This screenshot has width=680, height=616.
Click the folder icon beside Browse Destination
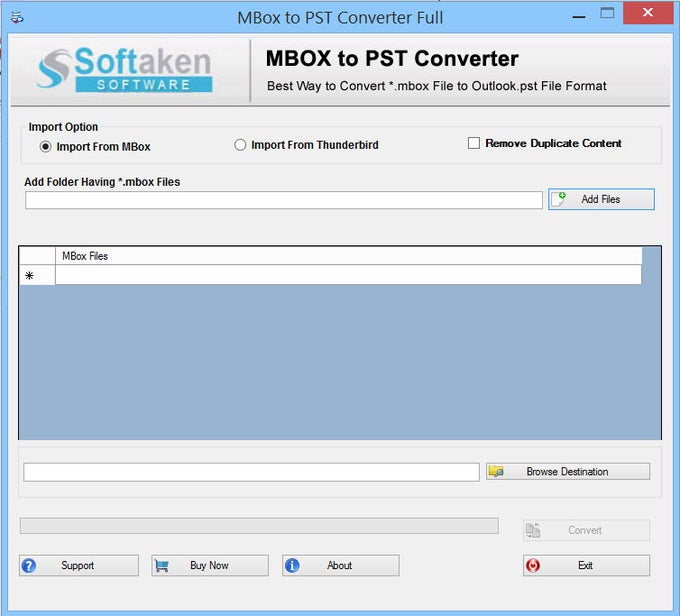click(496, 471)
